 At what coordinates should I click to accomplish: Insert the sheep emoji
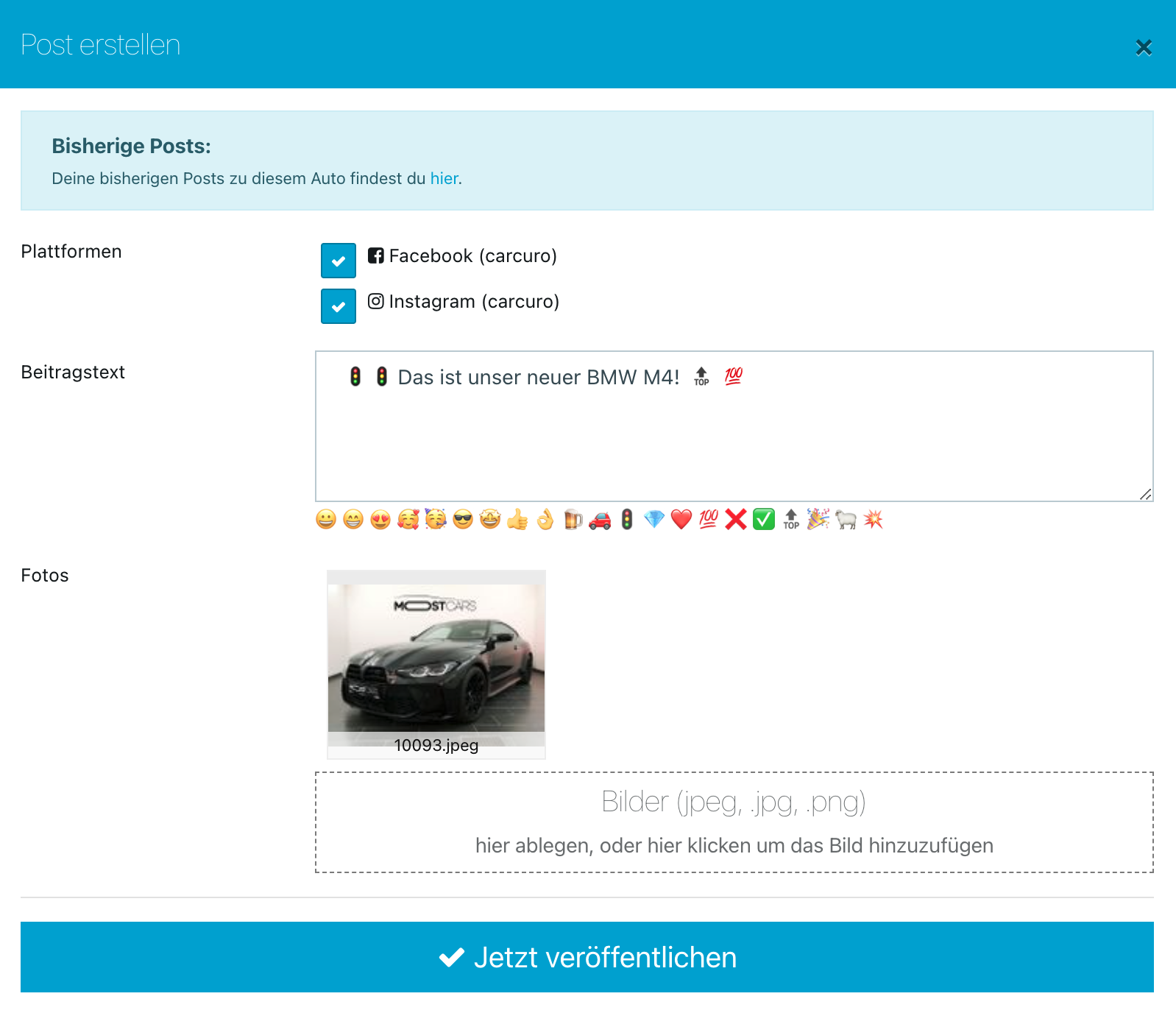tap(846, 519)
